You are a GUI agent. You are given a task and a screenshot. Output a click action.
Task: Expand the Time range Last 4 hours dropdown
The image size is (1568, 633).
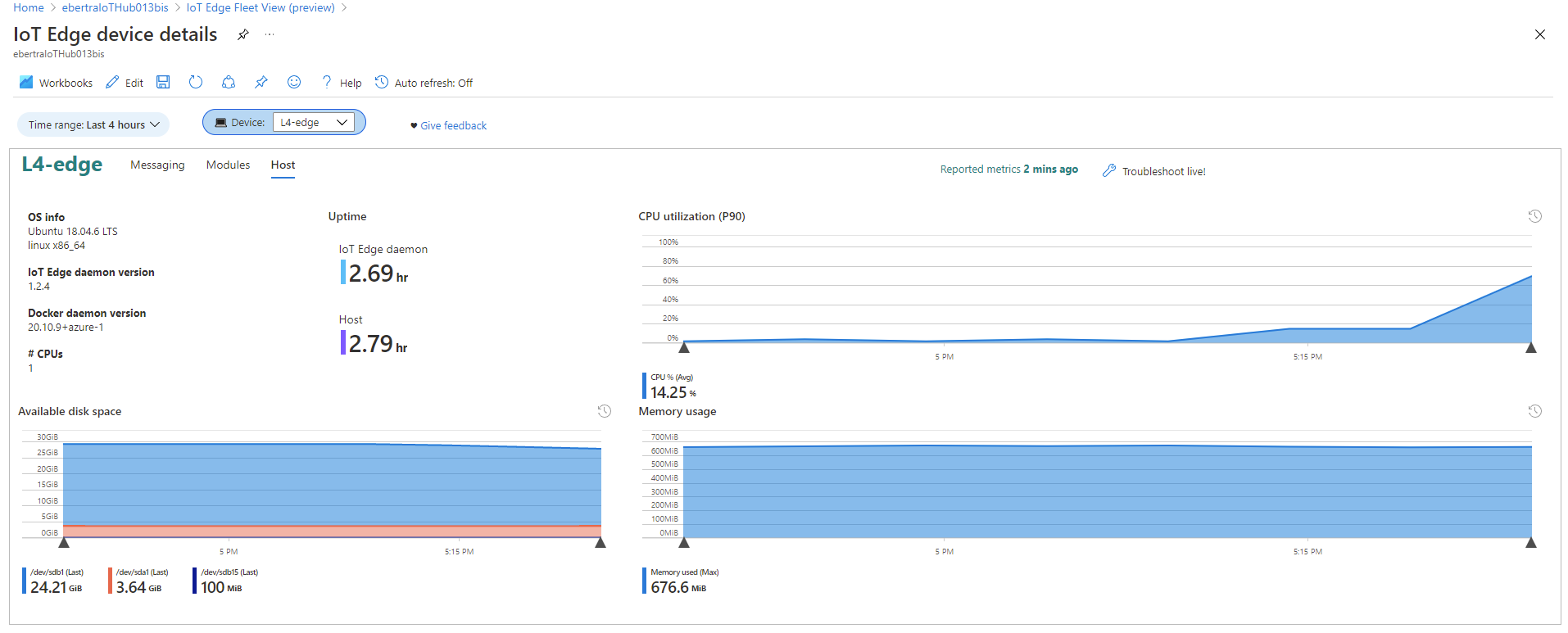pos(93,124)
